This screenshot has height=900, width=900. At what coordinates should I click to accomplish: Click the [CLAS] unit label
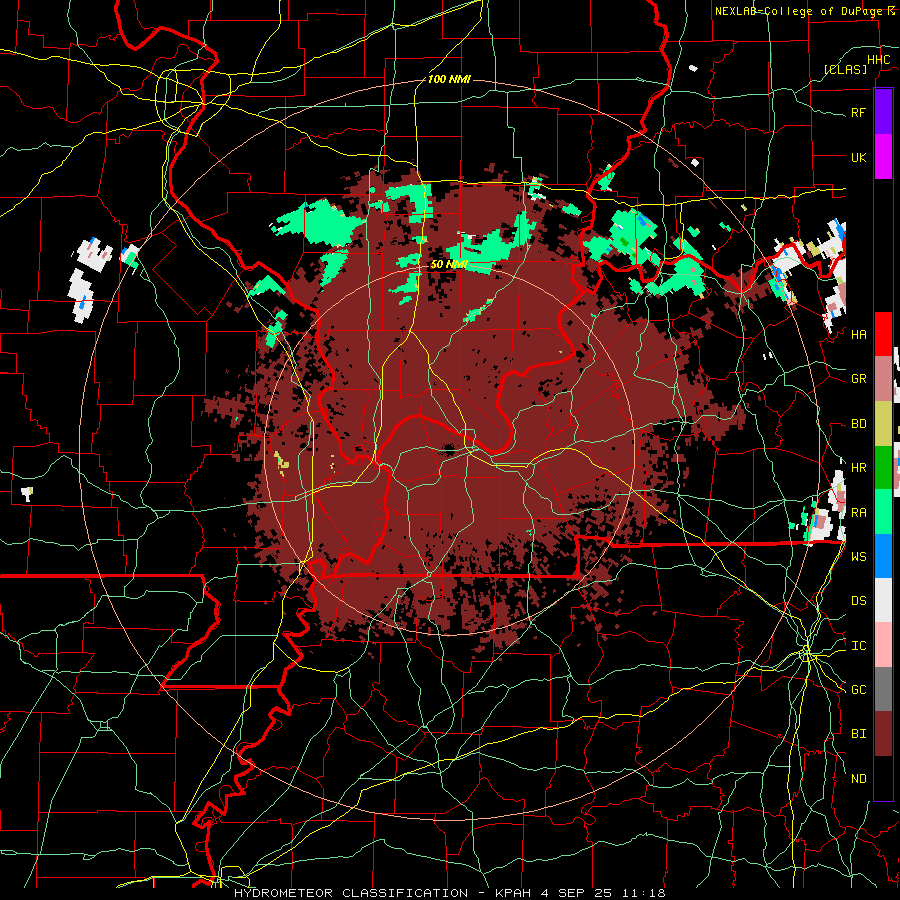click(845, 69)
